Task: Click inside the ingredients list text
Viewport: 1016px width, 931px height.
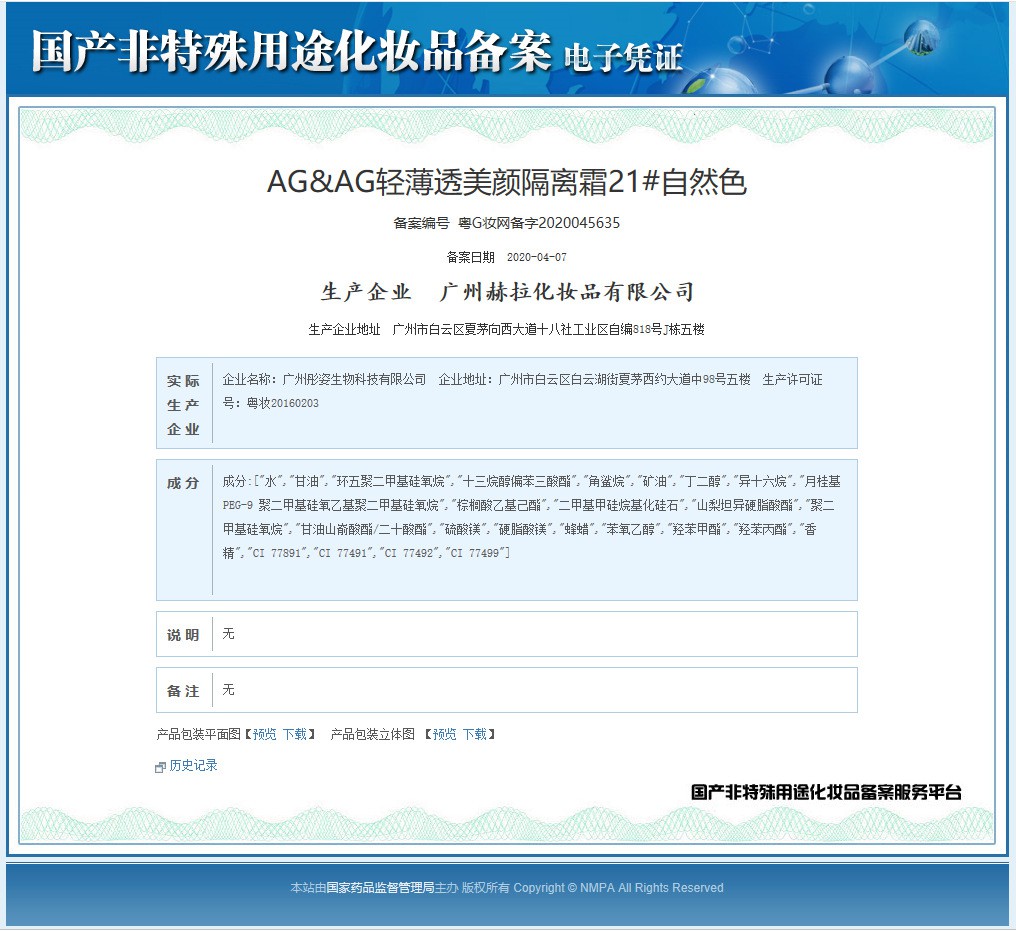Action: (530, 517)
